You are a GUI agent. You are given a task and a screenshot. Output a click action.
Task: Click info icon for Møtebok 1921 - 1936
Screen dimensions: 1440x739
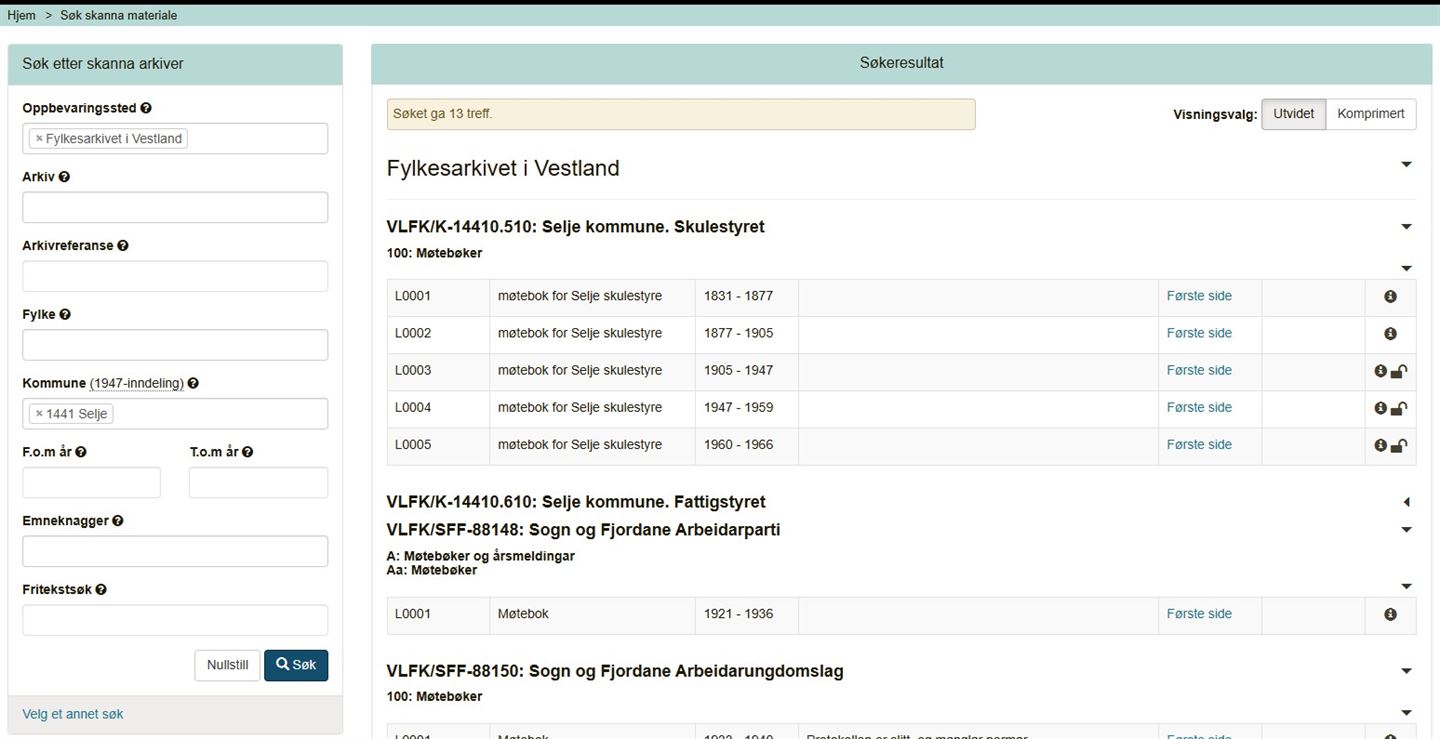pyautogui.click(x=1390, y=615)
